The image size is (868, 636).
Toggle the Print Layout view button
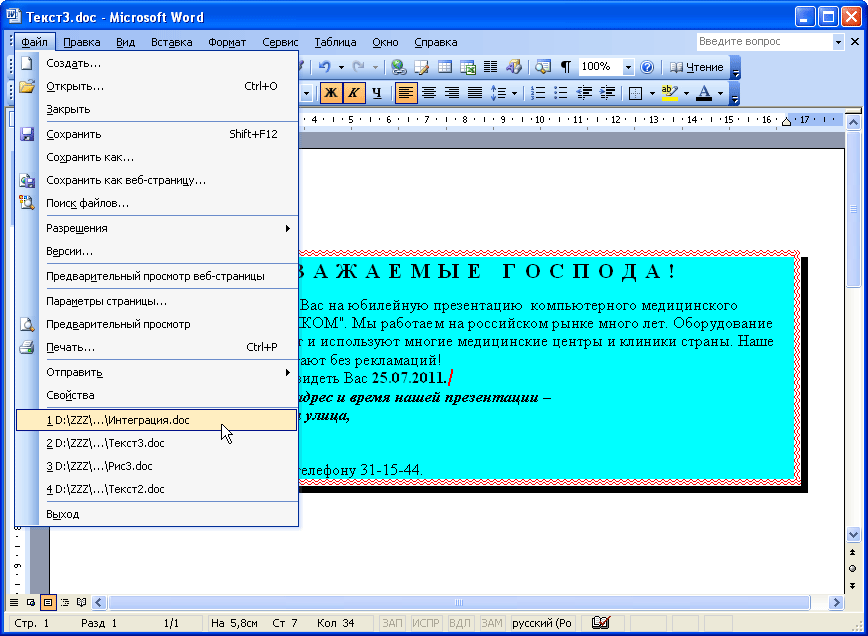(48, 602)
